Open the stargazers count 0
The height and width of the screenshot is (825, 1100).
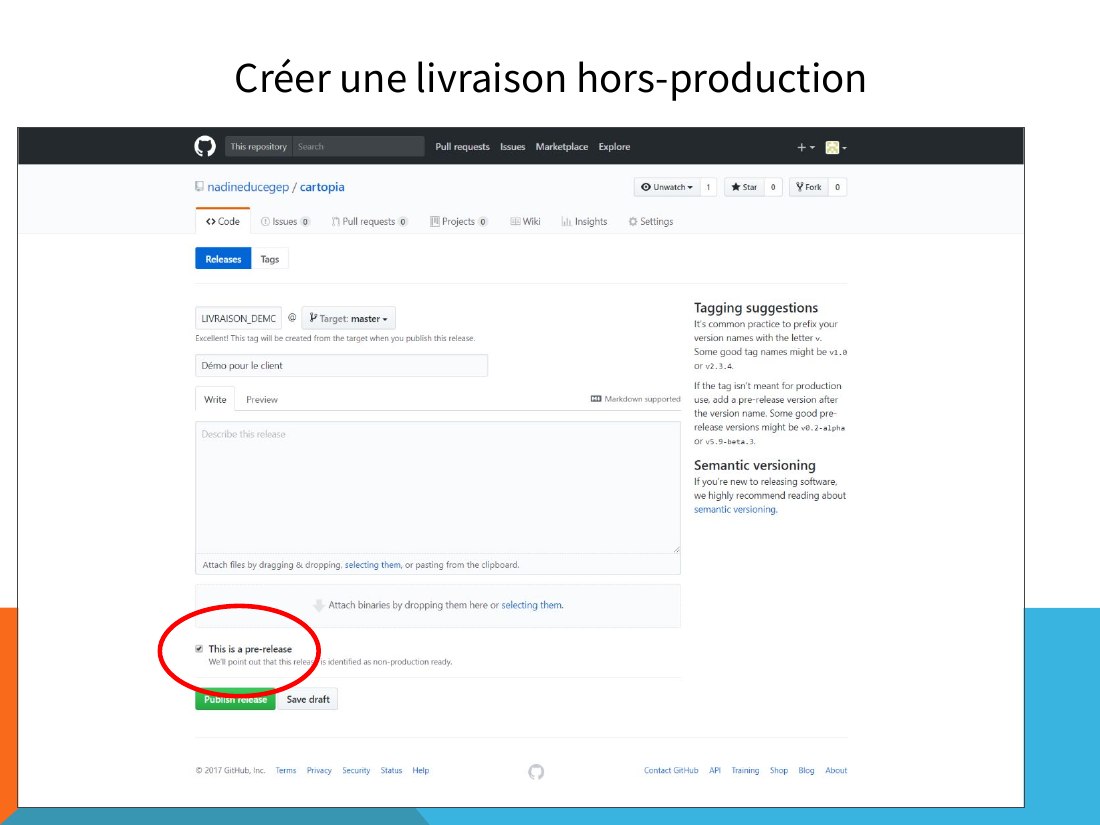[x=772, y=187]
